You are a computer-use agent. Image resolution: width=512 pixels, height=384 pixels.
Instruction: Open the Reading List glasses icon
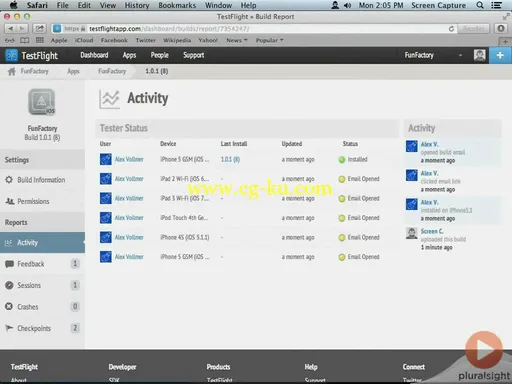coord(10,40)
